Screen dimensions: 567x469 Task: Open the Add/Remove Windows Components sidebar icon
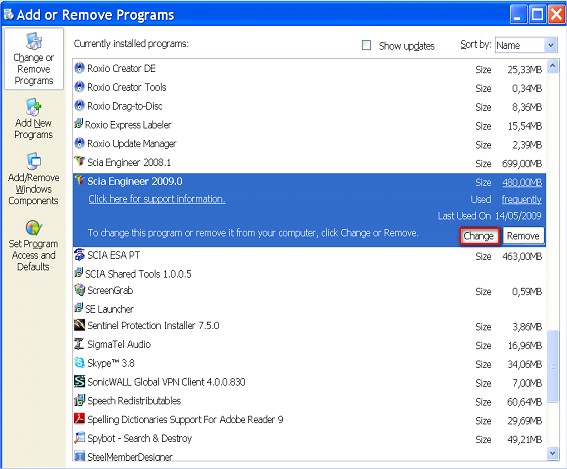tap(34, 161)
